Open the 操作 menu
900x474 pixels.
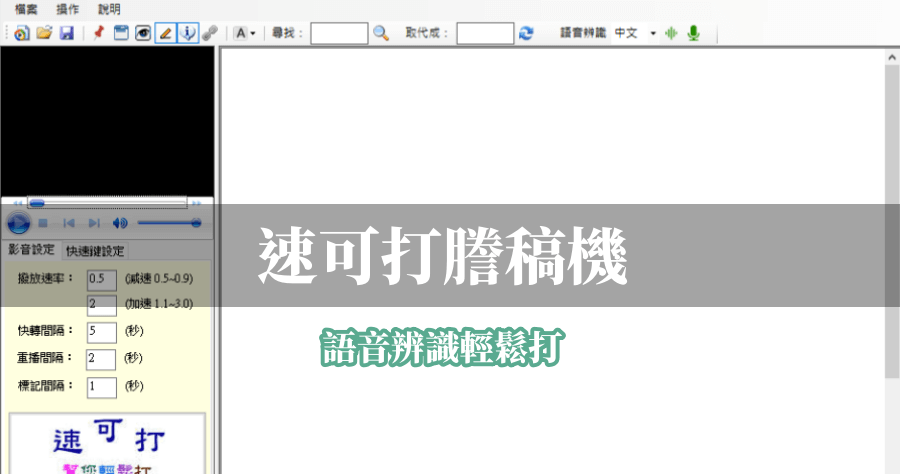67,9
